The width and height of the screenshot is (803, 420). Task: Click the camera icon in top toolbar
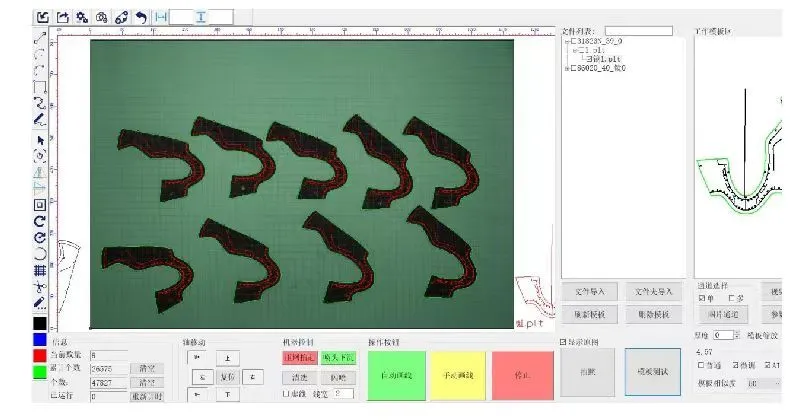point(101,17)
